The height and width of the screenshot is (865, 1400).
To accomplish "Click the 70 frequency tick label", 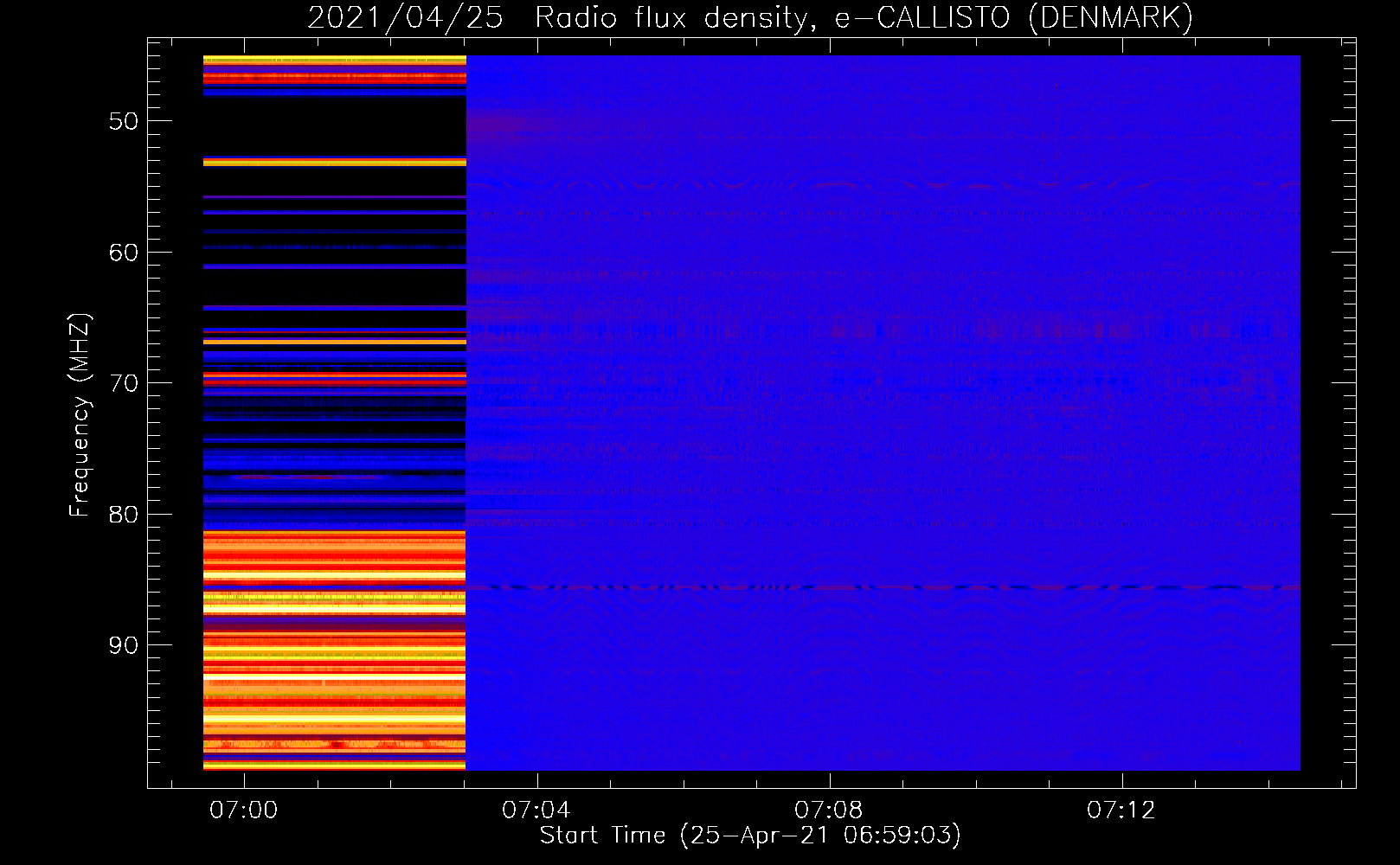I will (124, 383).
